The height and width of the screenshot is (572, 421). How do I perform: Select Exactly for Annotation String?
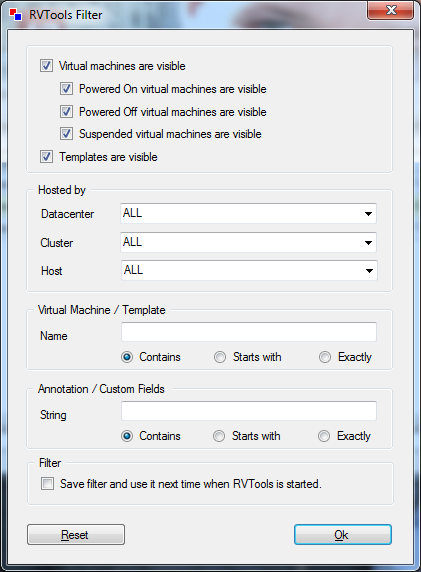324,436
